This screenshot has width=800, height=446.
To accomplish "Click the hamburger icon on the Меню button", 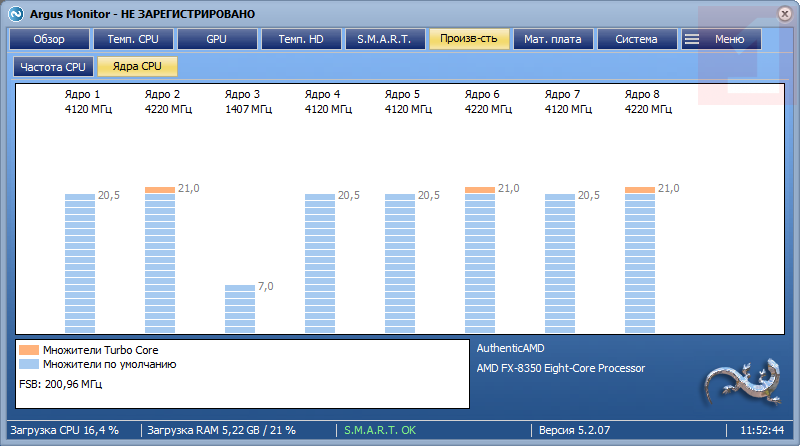I will click(692, 39).
